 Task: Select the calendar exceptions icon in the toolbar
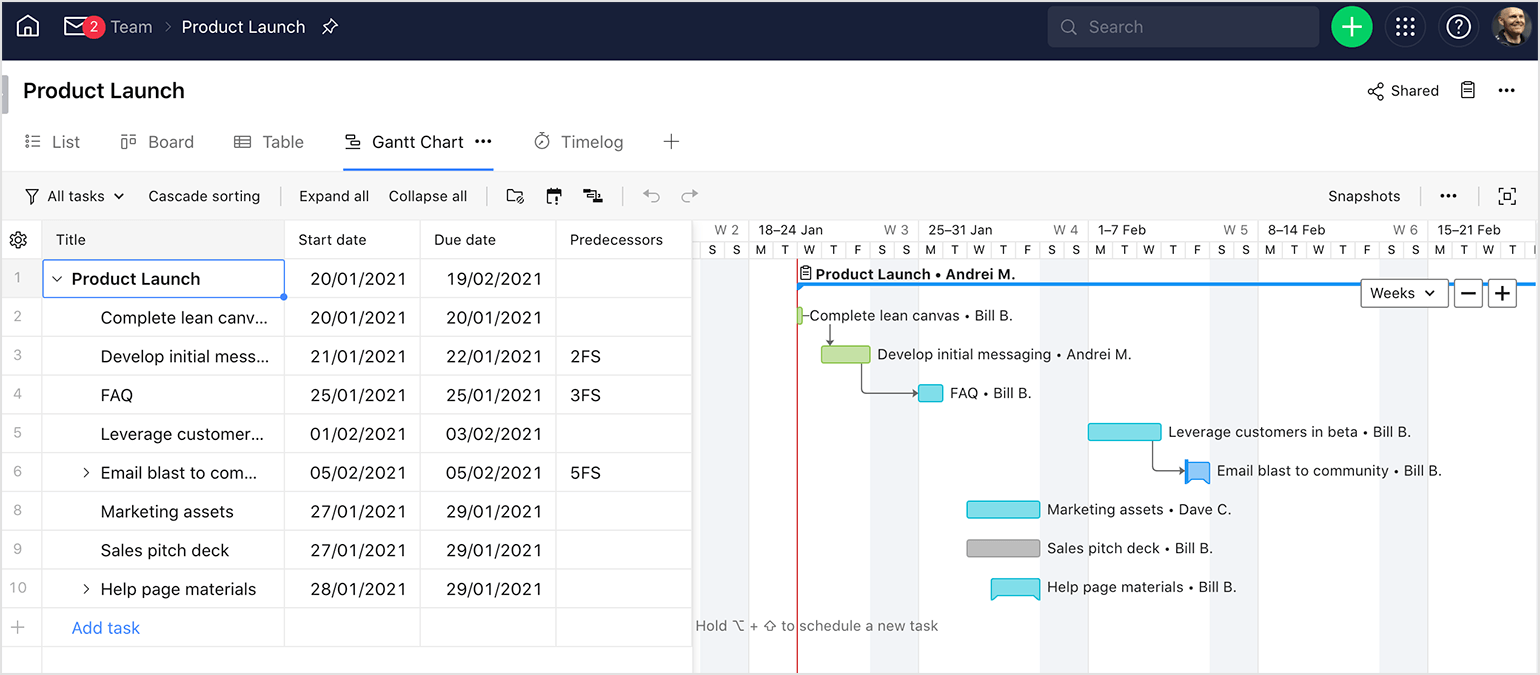554,196
